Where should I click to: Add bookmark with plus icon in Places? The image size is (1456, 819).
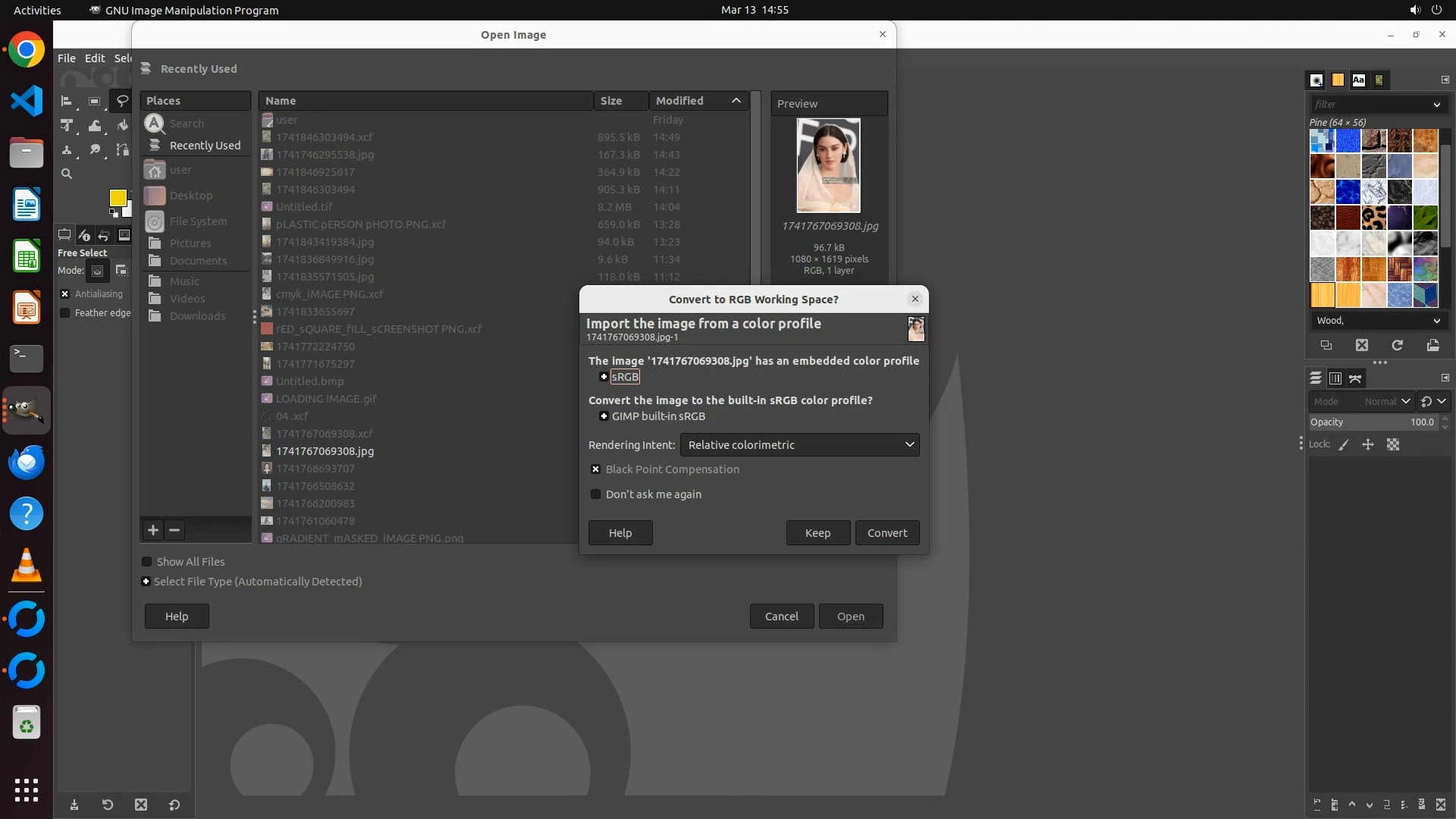pos(153,530)
